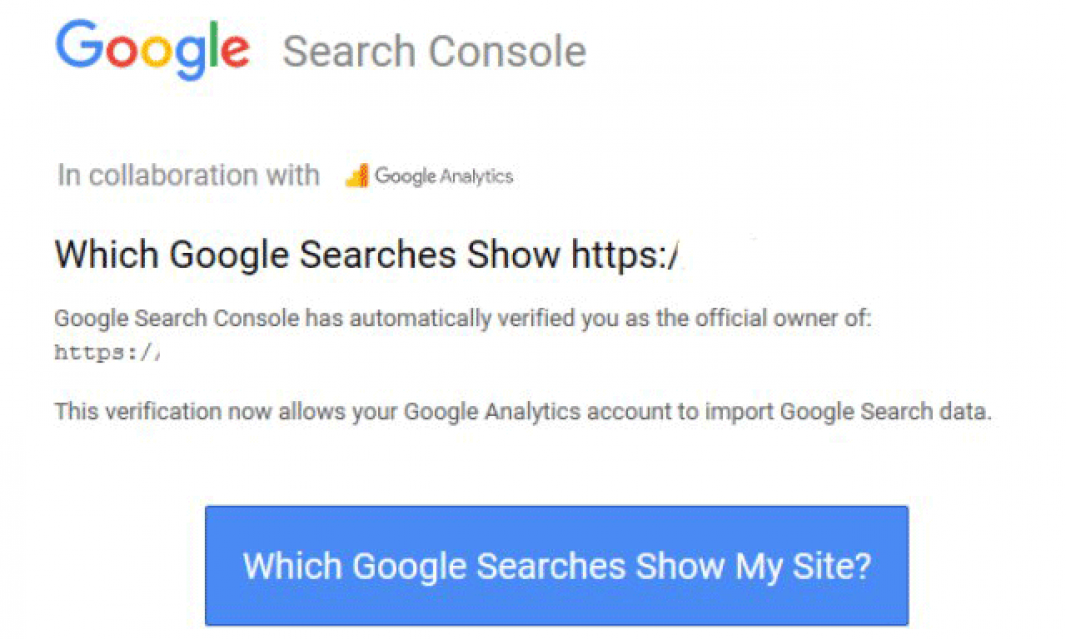Screen dimensions: 1066x640
Task: Click the import Google Search data sentence
Action: (523, 411)
